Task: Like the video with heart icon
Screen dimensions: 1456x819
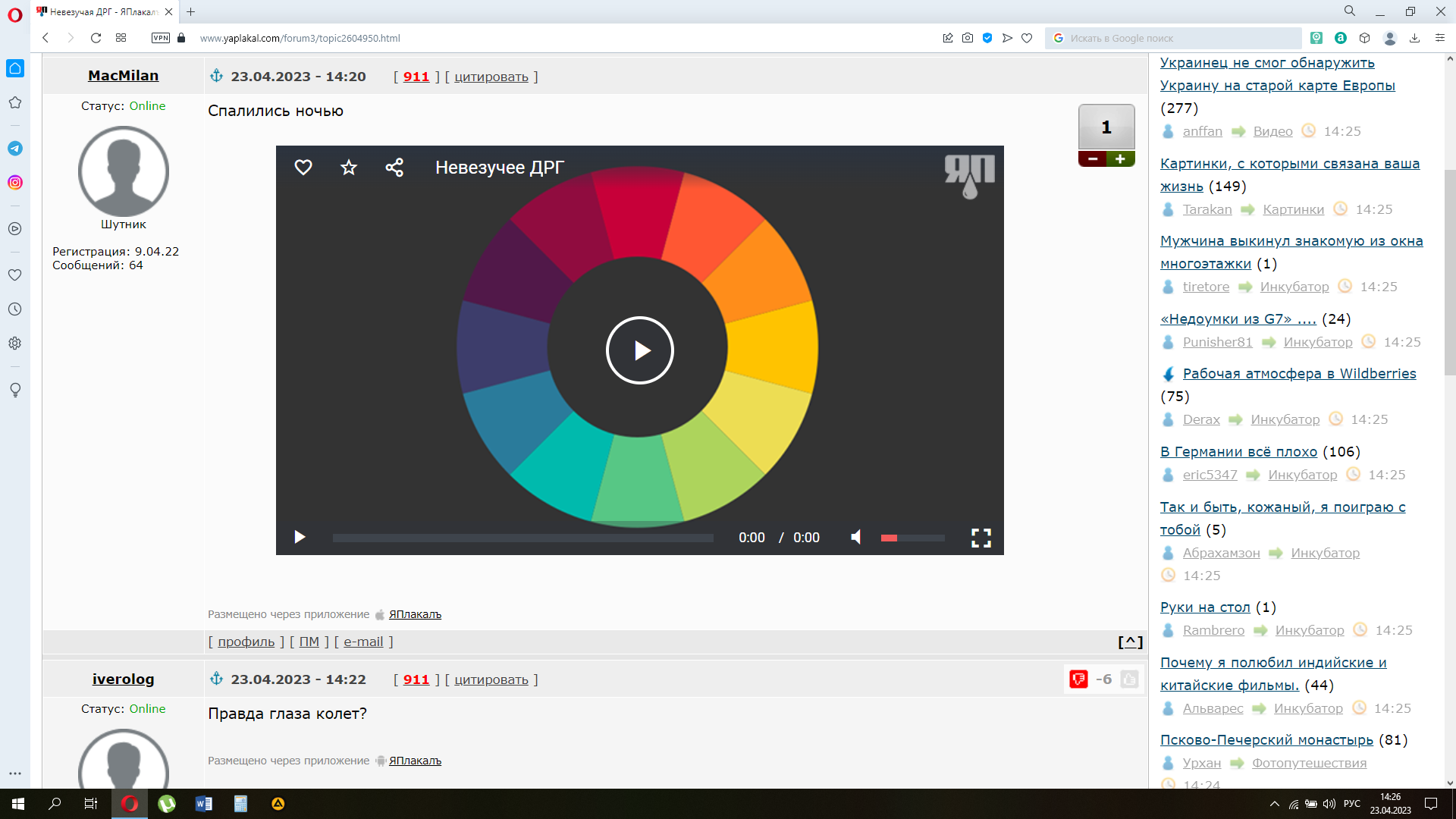Action: tap(303, 167)
